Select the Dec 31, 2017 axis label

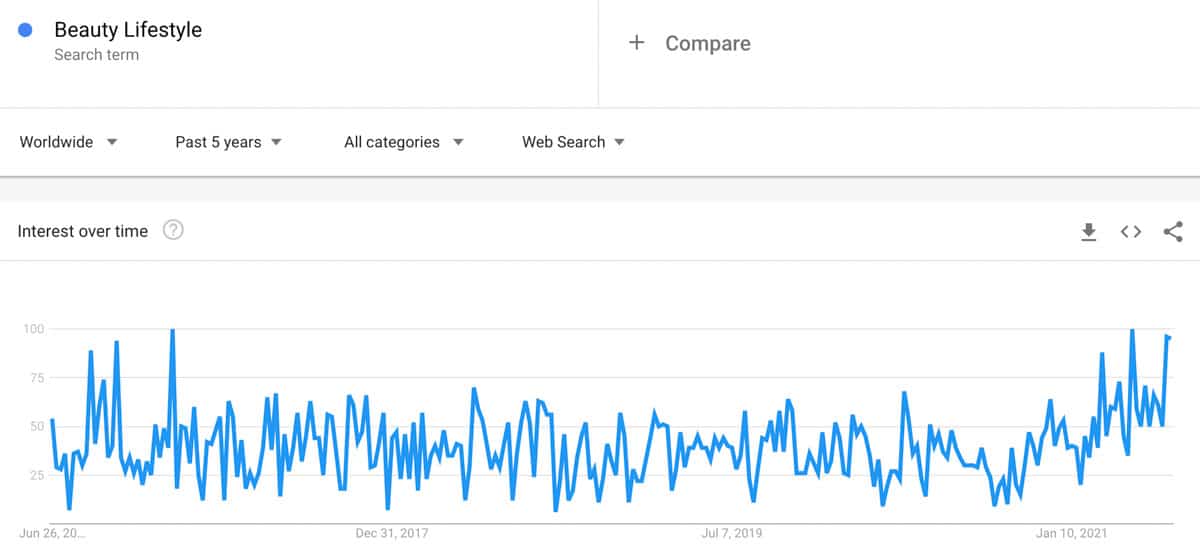click(392, 533)
